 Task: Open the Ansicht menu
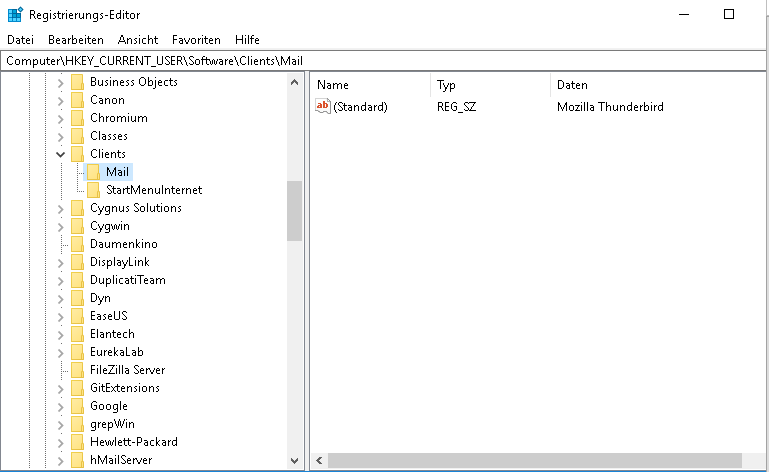tap(138, 40)
